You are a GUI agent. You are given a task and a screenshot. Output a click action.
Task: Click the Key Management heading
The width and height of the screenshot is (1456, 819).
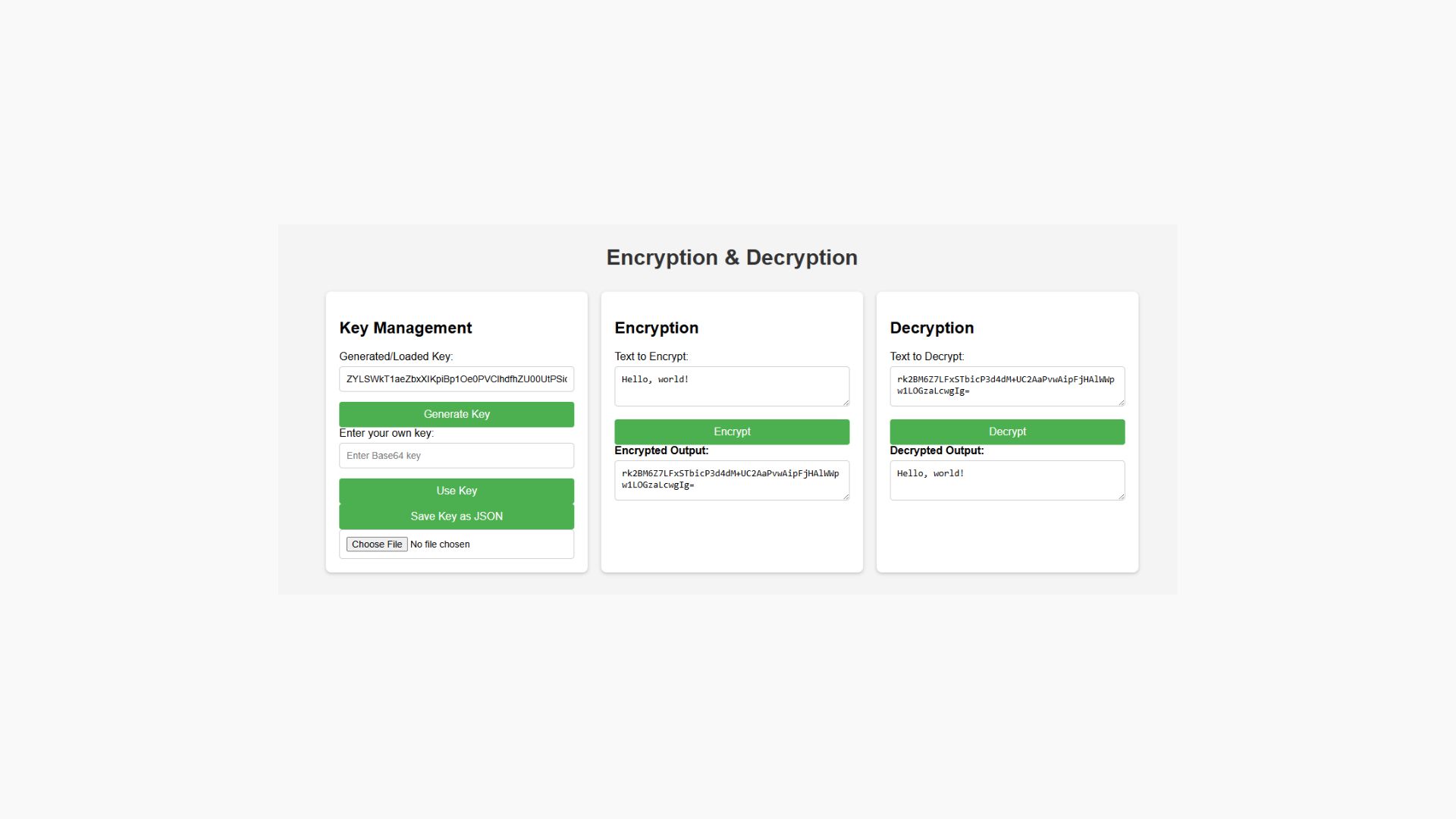pyautogui.click(x=406, y=328)
